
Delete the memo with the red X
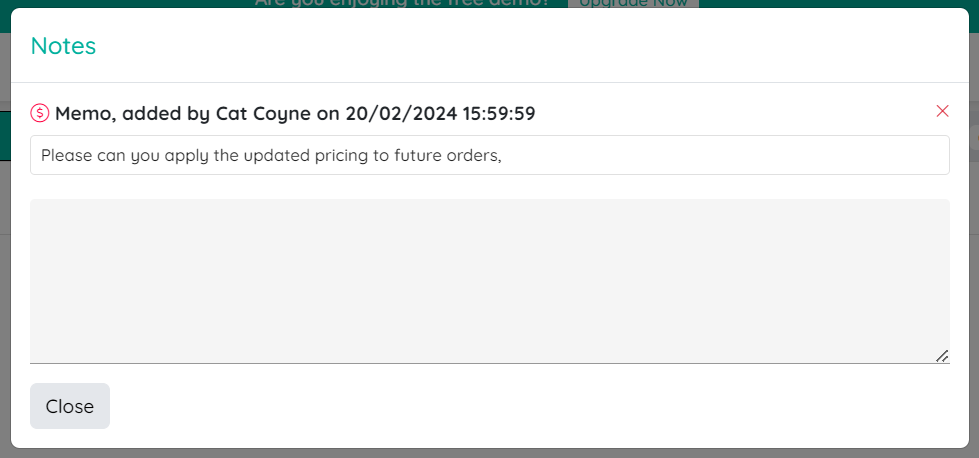pos(942,111)
